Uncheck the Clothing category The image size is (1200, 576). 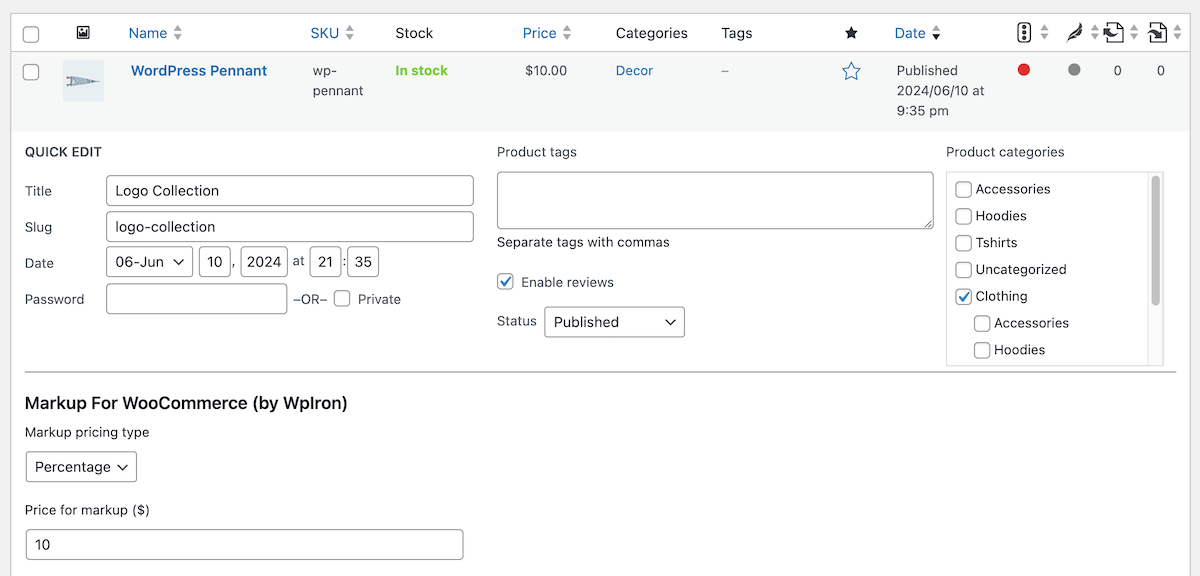tap(964, 296)
